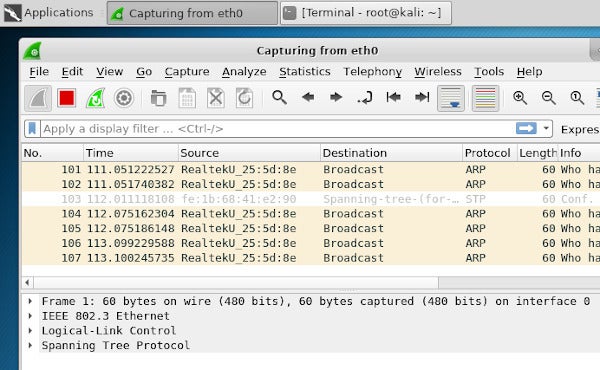Open the Applications menu in the panel

pyautogui.click(x=49, y=13)
